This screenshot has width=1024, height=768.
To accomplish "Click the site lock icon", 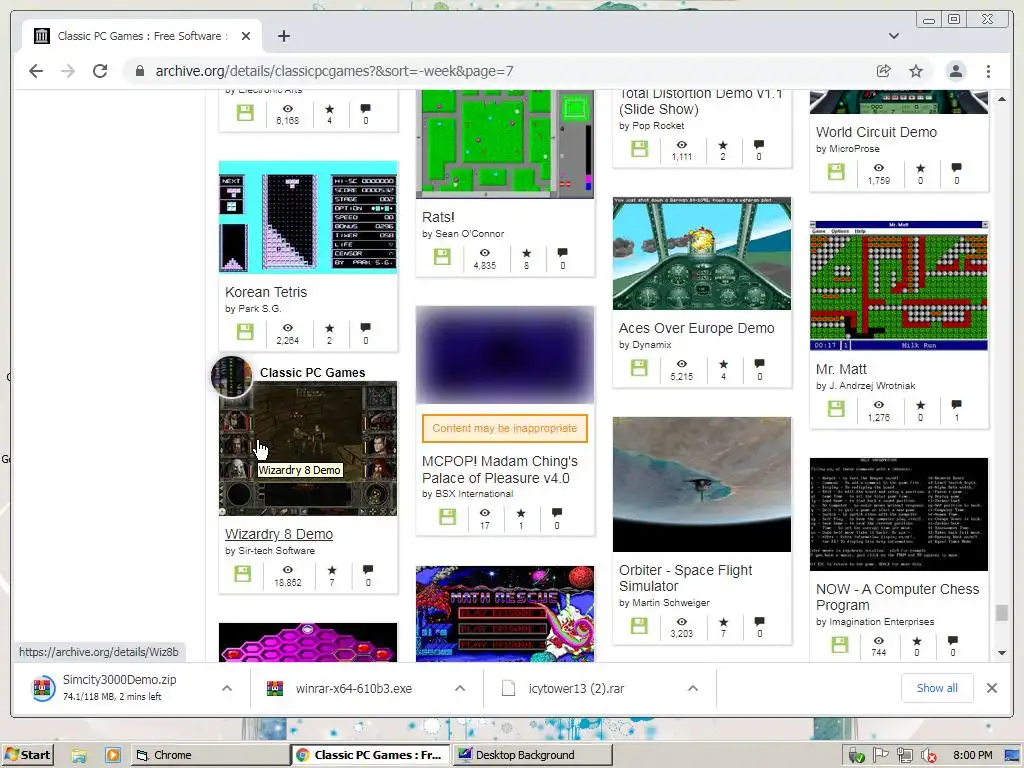I will pos(139,71).
